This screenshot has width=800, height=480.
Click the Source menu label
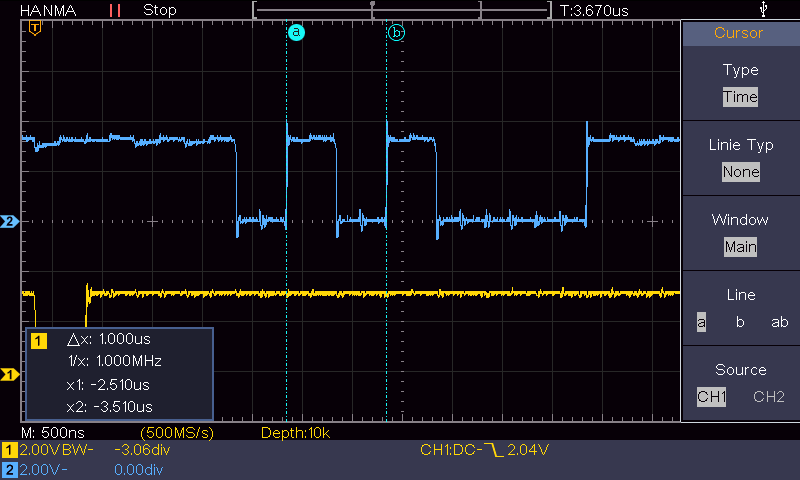pyautogui.click(x=741, y=370)
